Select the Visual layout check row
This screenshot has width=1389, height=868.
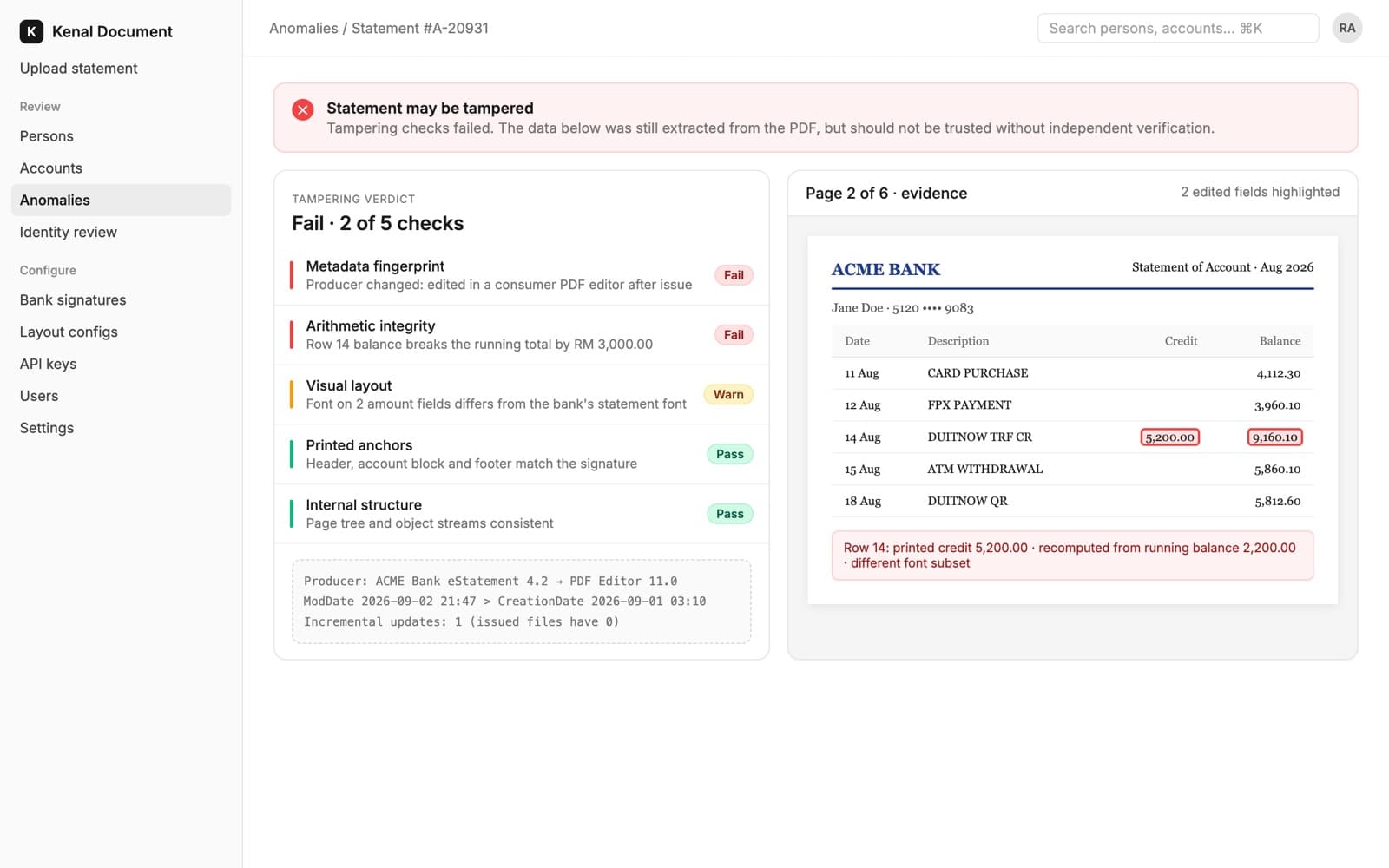521,394
